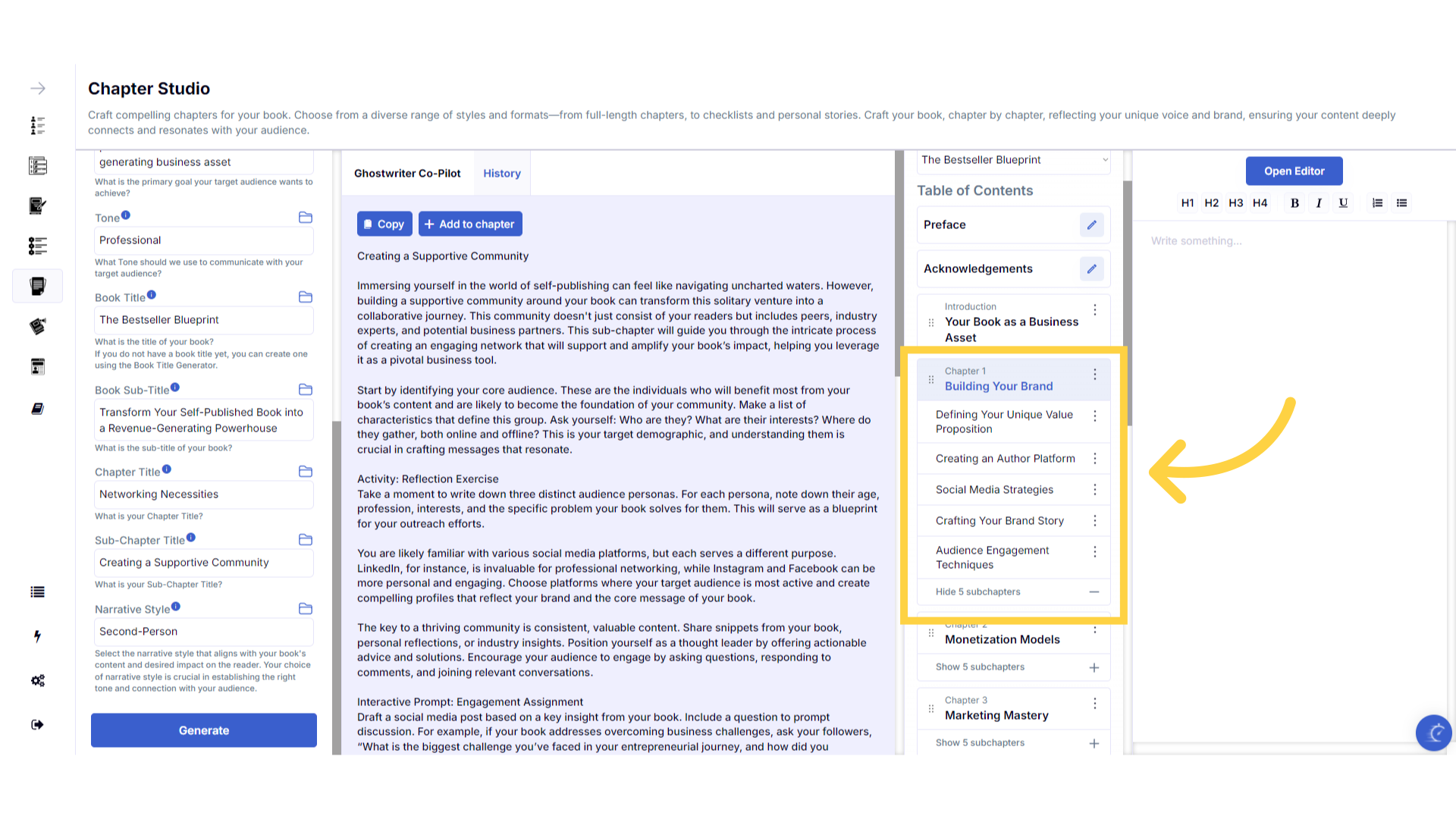The image size is (1456, 819).
Task: Open three-dot menu for Social Media Strategies
Action: pyautogui.click(x=1094, y=490)
